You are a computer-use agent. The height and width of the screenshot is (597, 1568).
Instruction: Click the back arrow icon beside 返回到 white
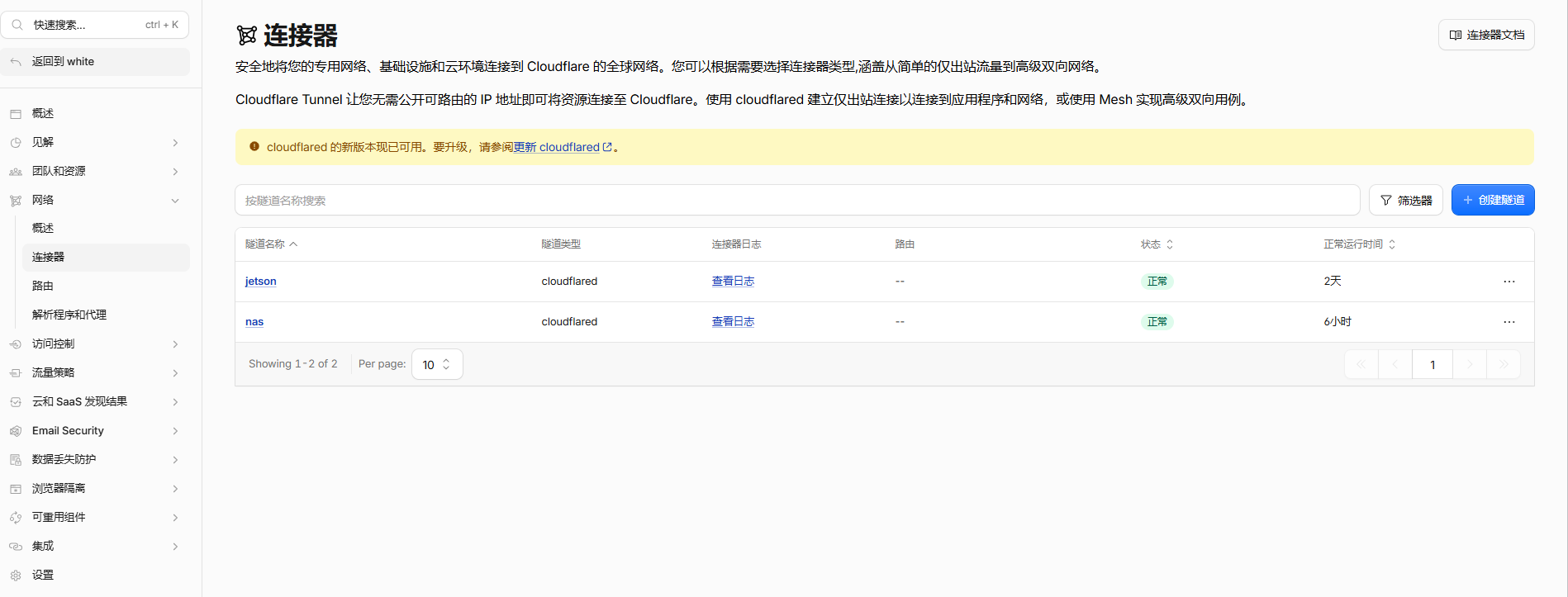pos(16,62)
